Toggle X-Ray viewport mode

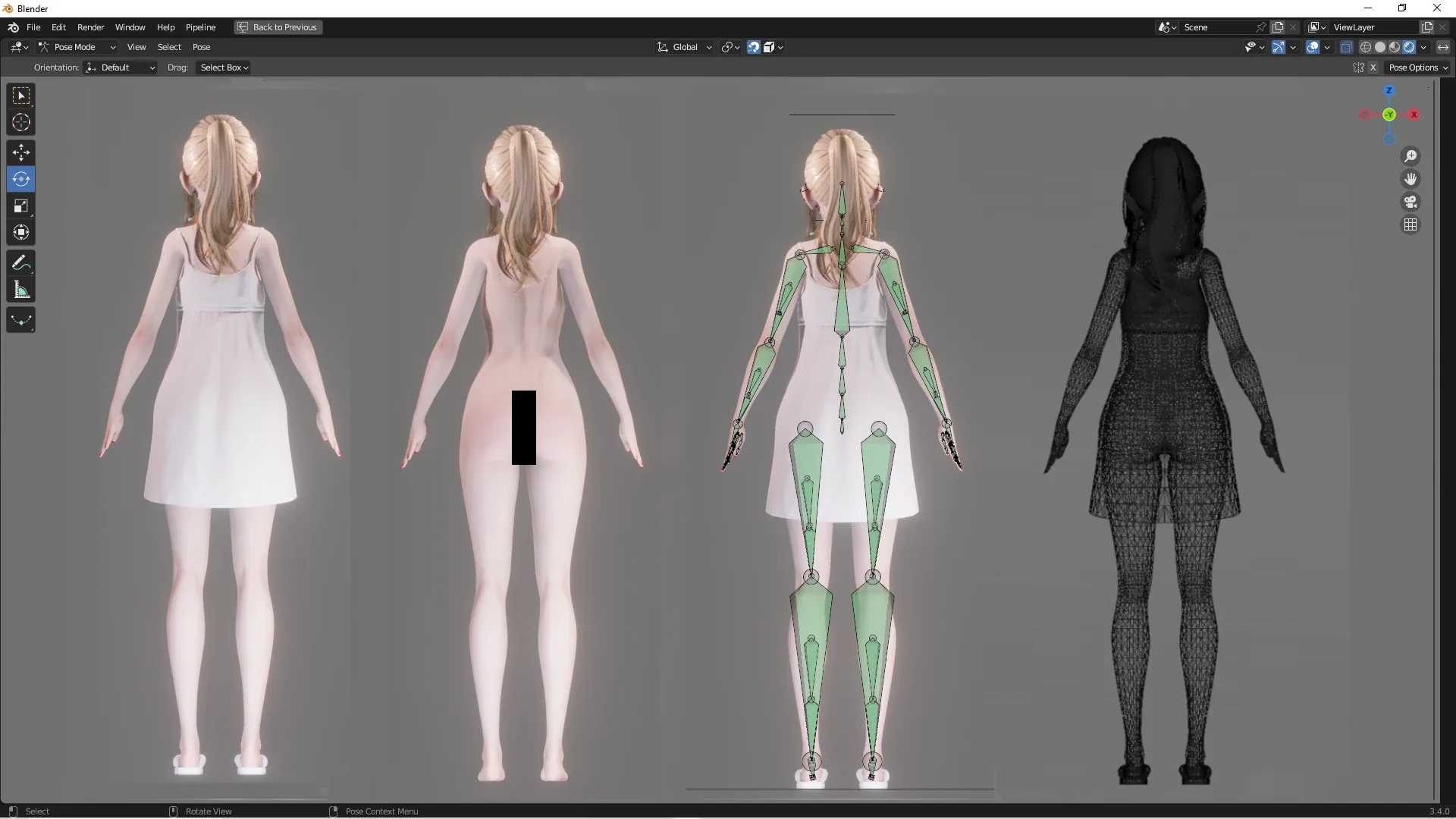1347,46
